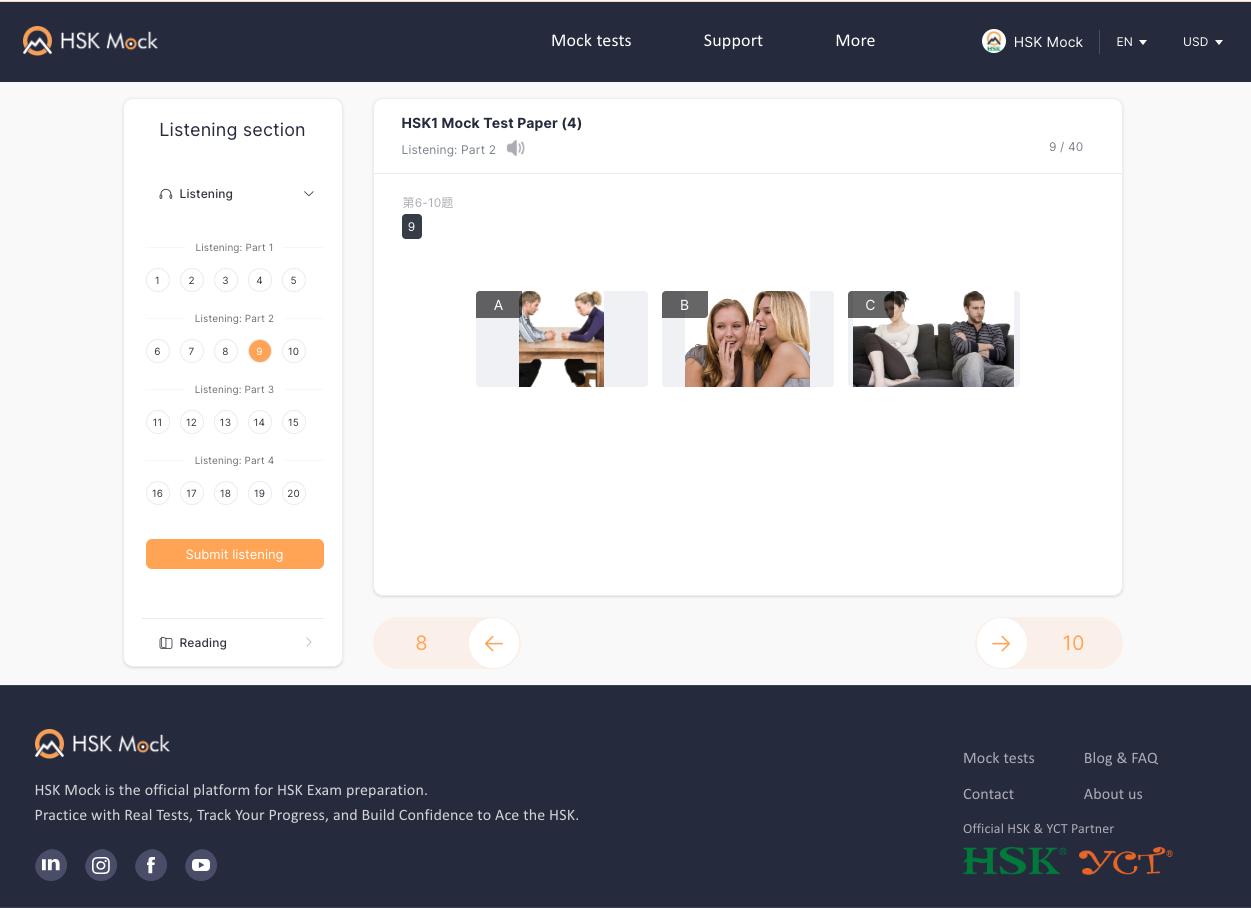Image resolution: width=1251 pixels, height=908 pixels.
Task: Click the right arrow to next question
Action: tap(1001, 643)
